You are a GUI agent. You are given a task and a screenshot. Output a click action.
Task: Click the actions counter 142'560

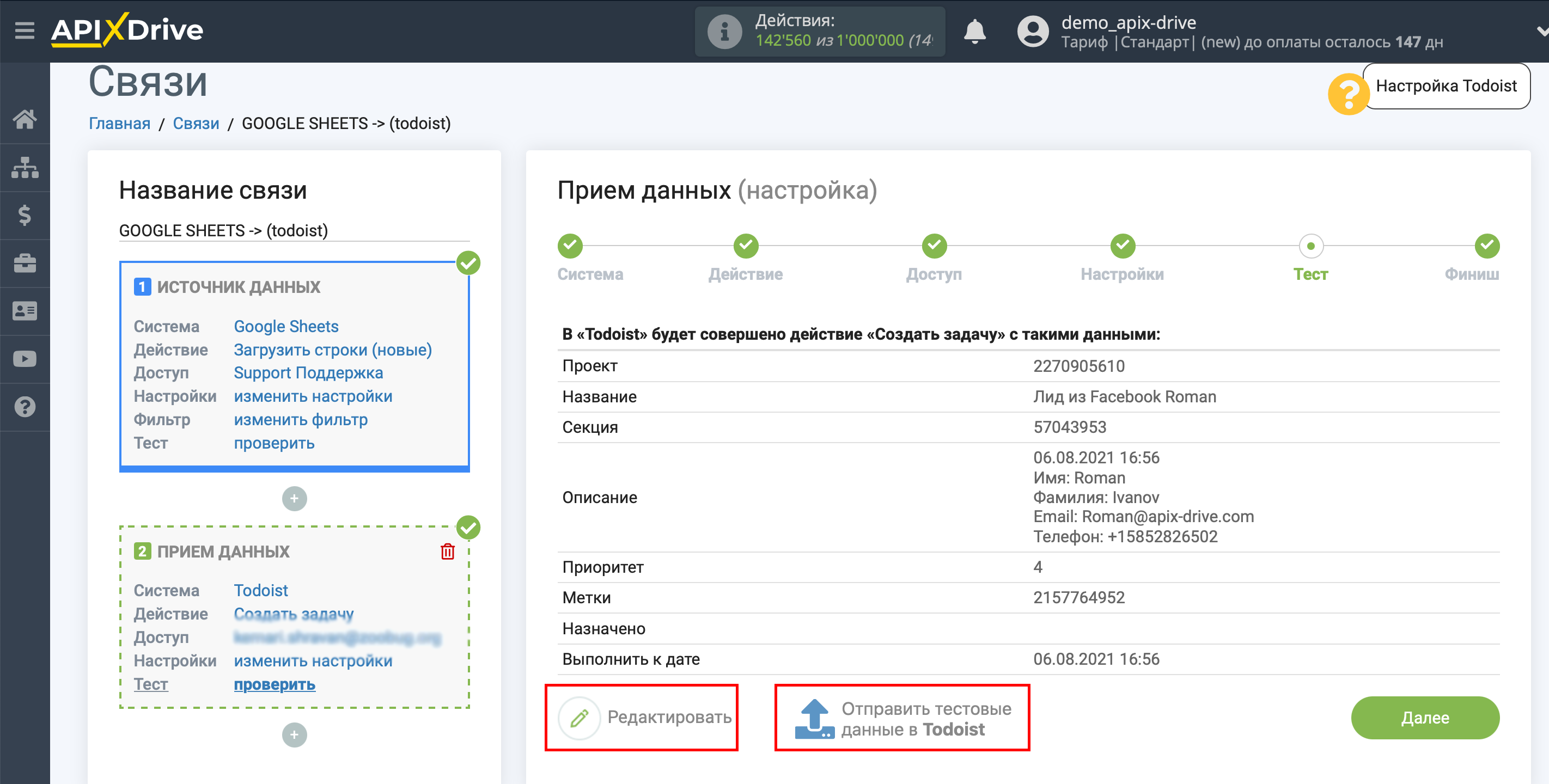[783, 40]
